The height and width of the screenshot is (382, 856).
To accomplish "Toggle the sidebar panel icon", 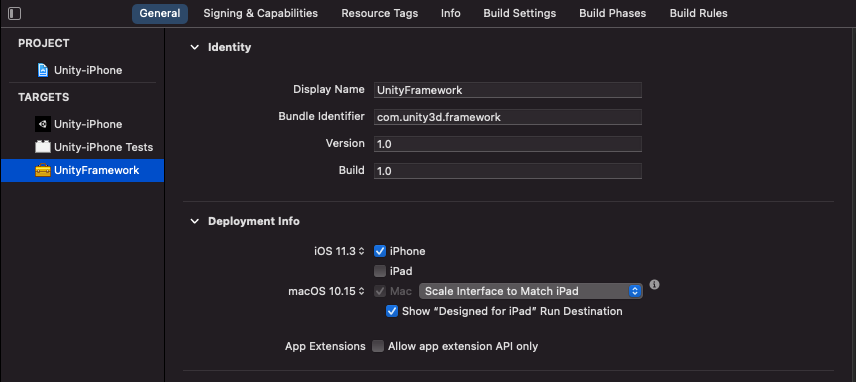I will coord(15,13).
